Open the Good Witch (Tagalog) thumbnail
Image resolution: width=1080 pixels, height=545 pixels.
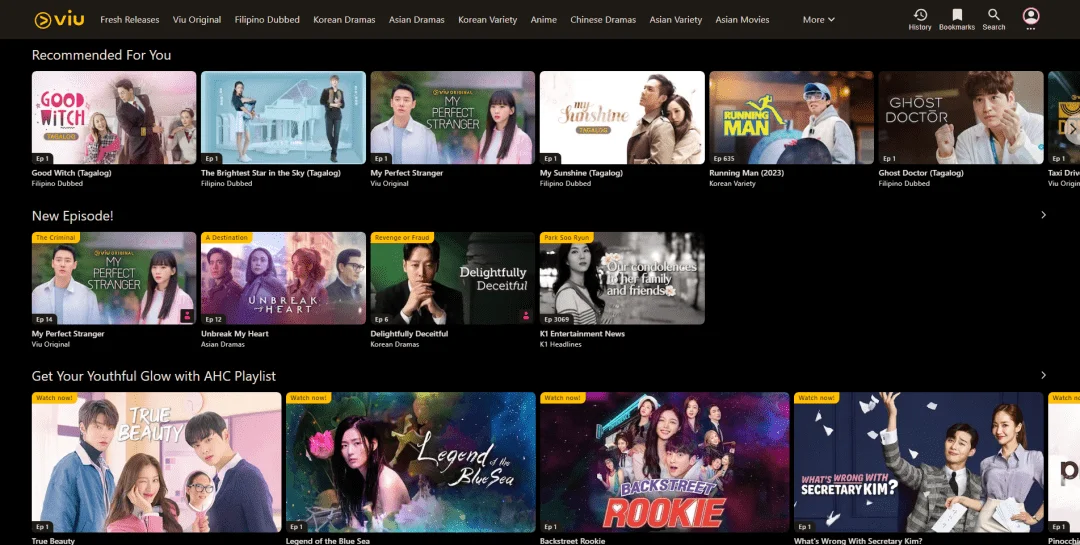(114, 117)
